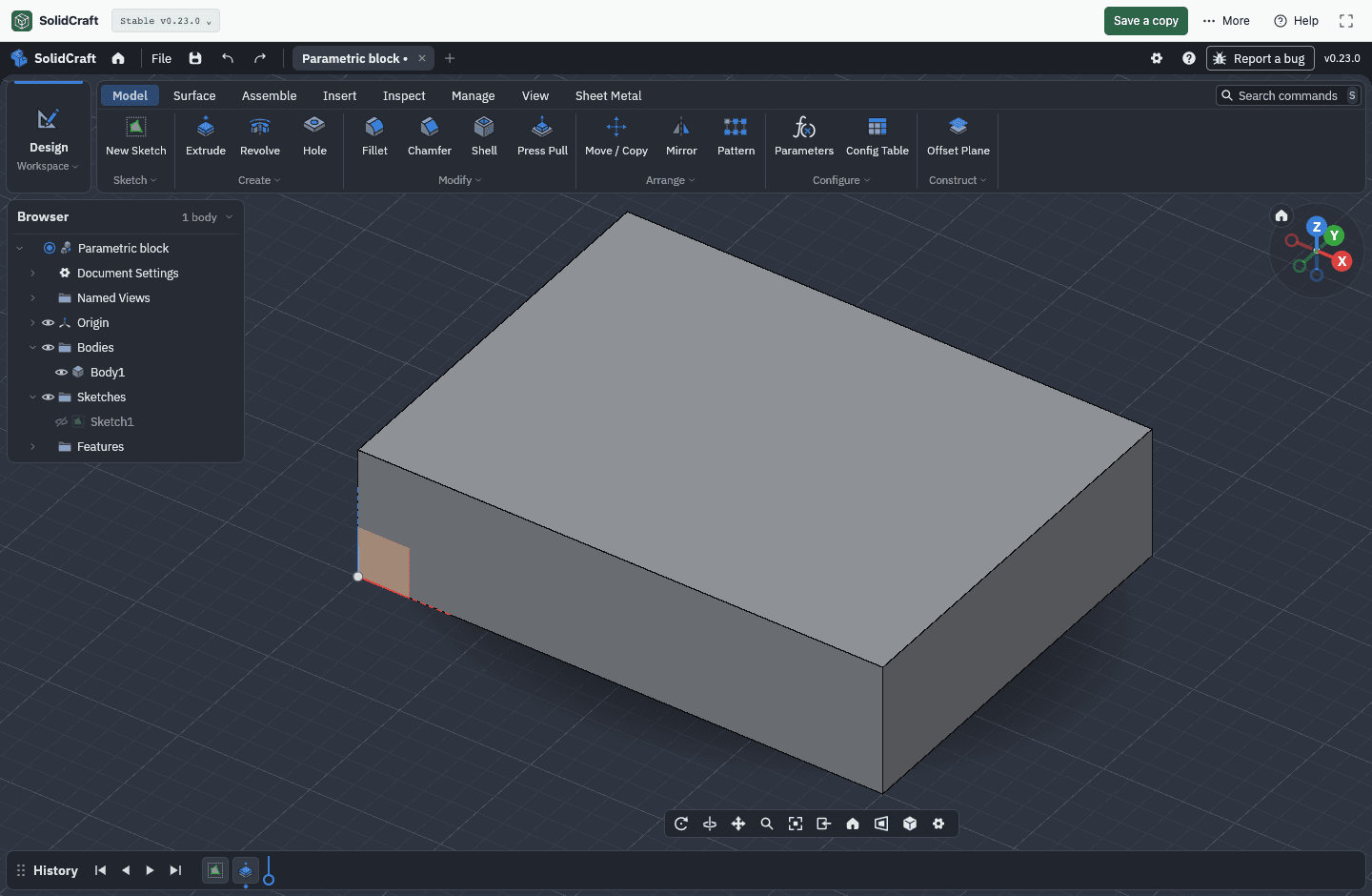Select the Extrude tool
Screen dimensions: 1372x896
[206, 136]
